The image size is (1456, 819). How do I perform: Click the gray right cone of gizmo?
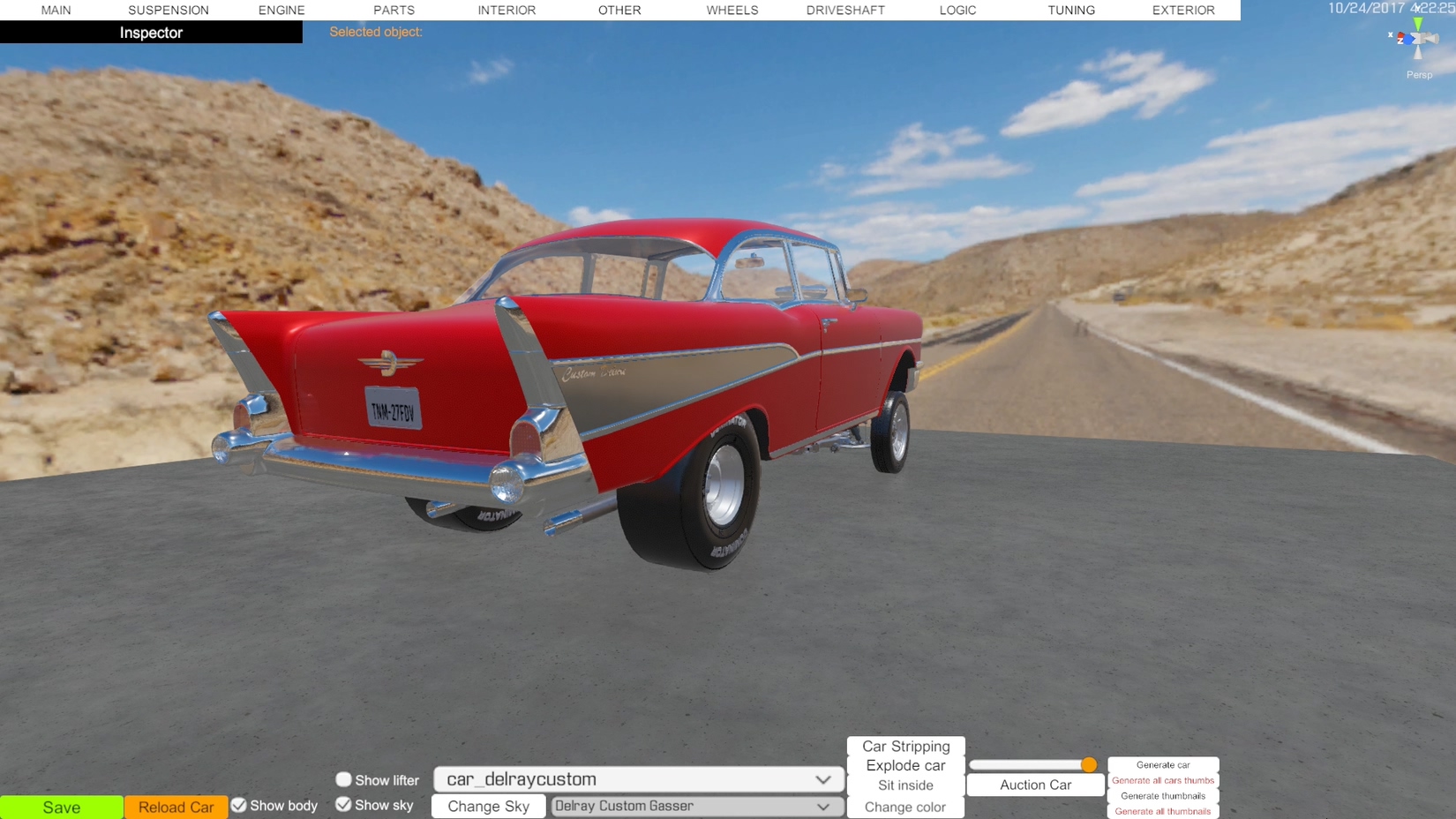tap(1432, 39)
